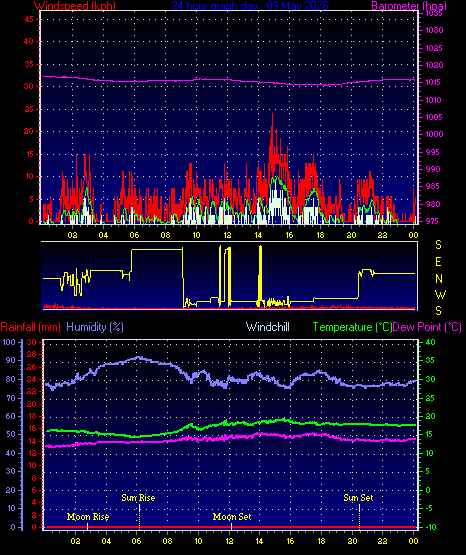Screen dimensions: 466x555
Task: Click the E wind direction label
Action: click(x=438, y=262)
